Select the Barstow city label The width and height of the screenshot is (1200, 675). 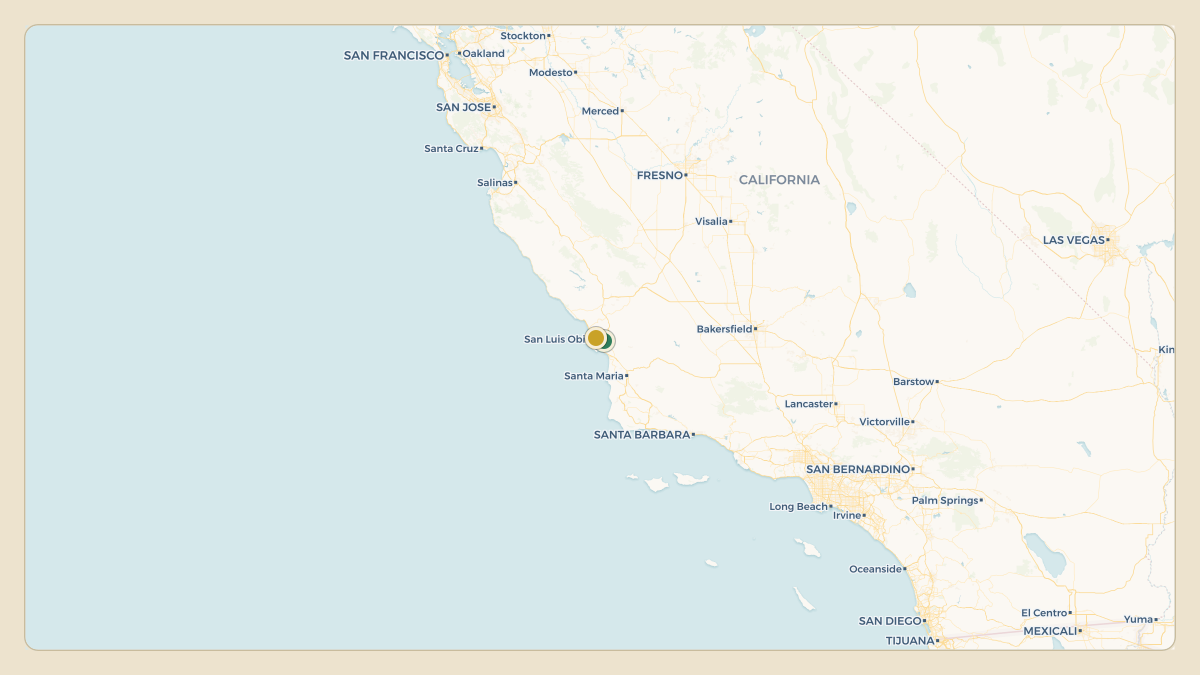point(913,381)
